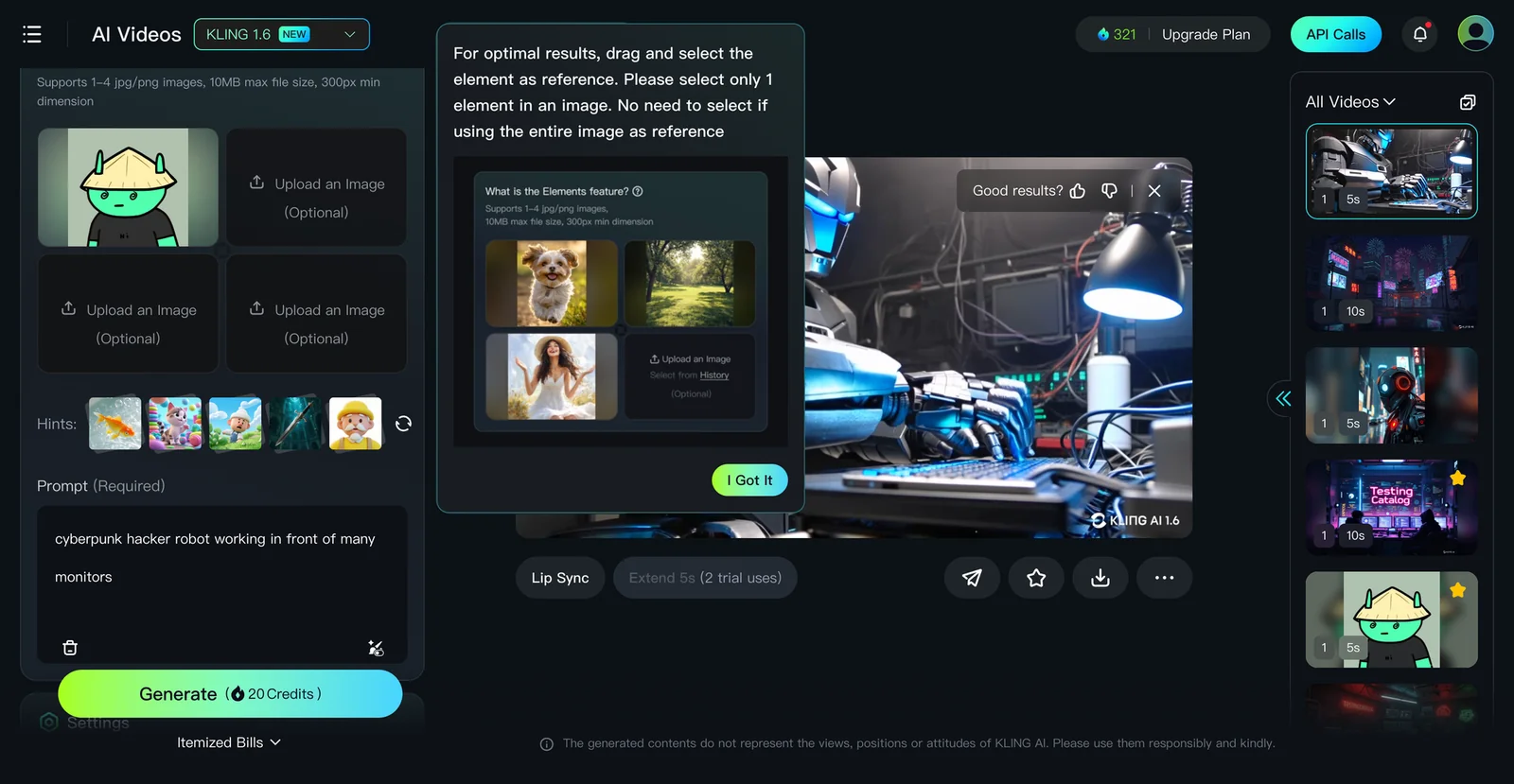1514x784 pixels.
Task: Clear prompt with the trash icon
Action: point(70,648)
